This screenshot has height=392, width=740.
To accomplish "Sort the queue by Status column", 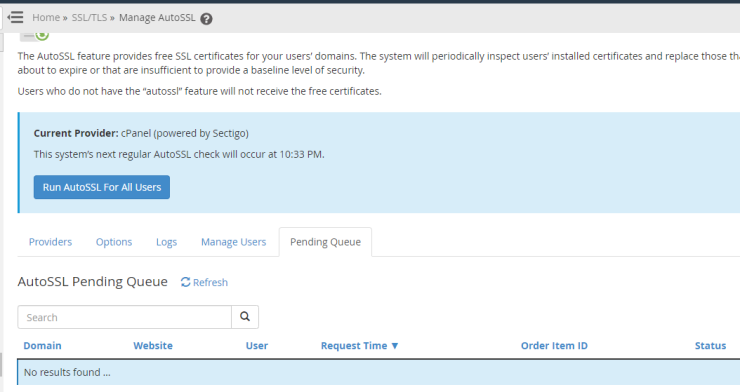I will (710, 346).
